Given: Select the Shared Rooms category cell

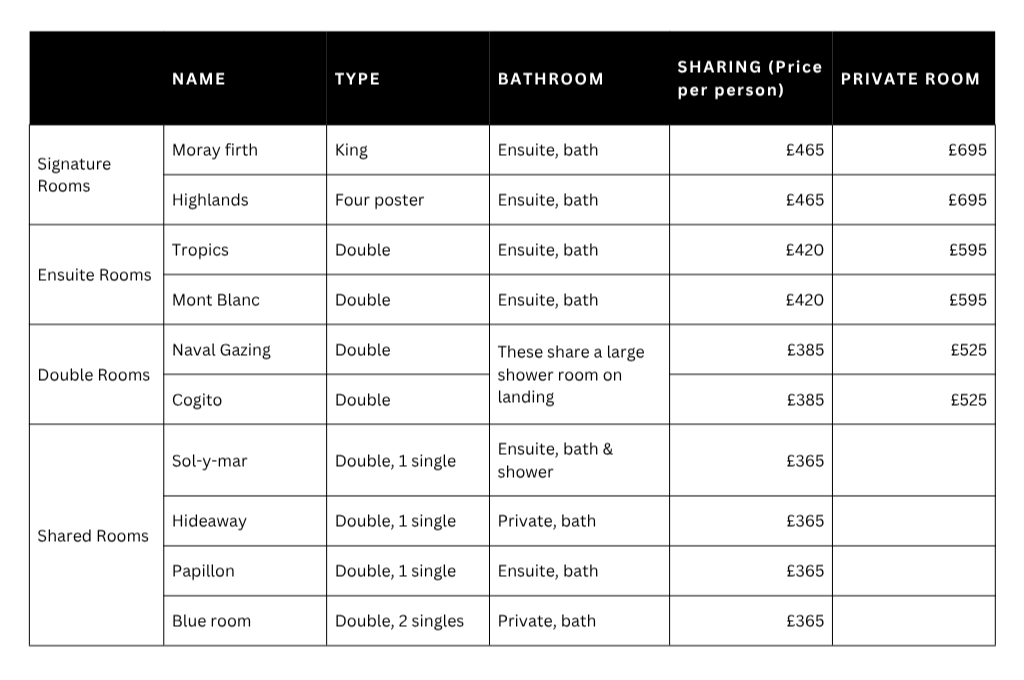Looking at the screenshot, I should 93,536.
